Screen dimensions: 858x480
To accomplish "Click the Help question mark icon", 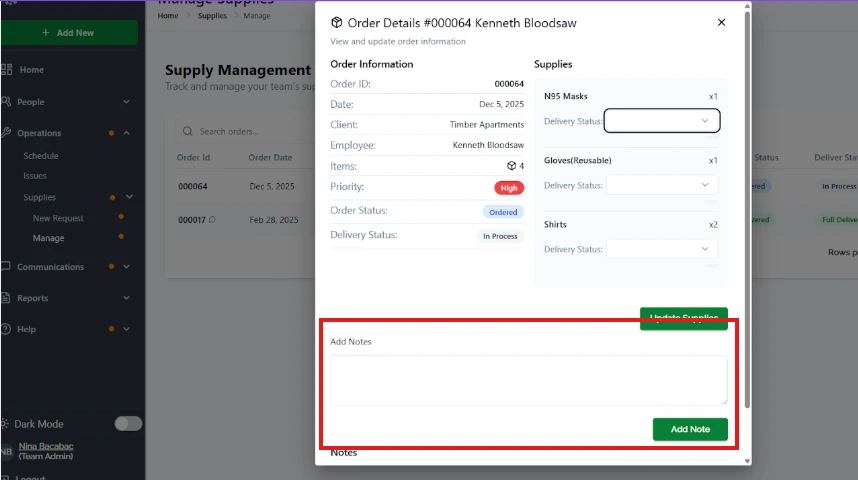I will coord(7,329).
